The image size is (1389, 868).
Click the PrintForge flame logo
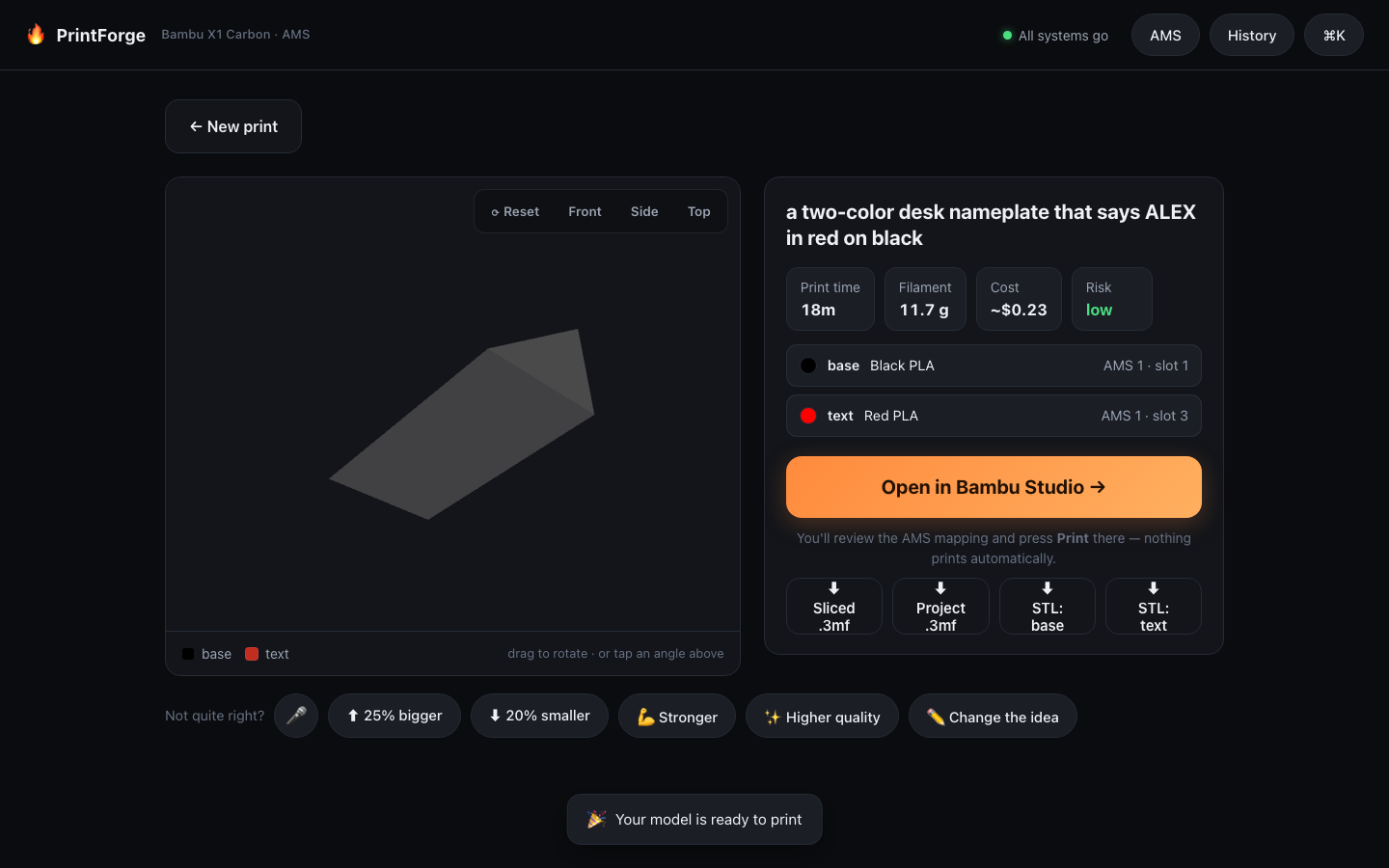pyautogui.click(x=36, y=35)
